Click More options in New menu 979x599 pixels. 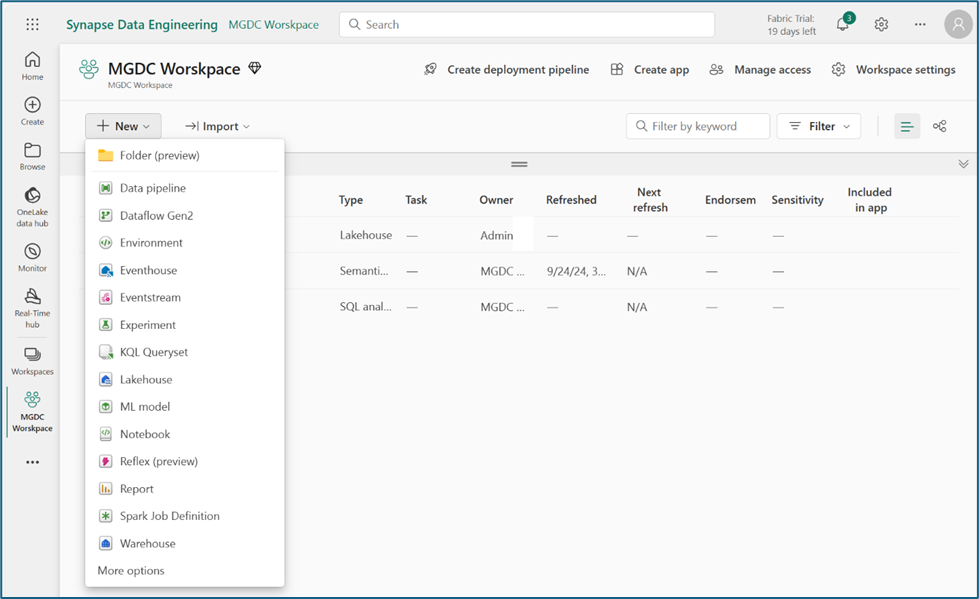131,571
